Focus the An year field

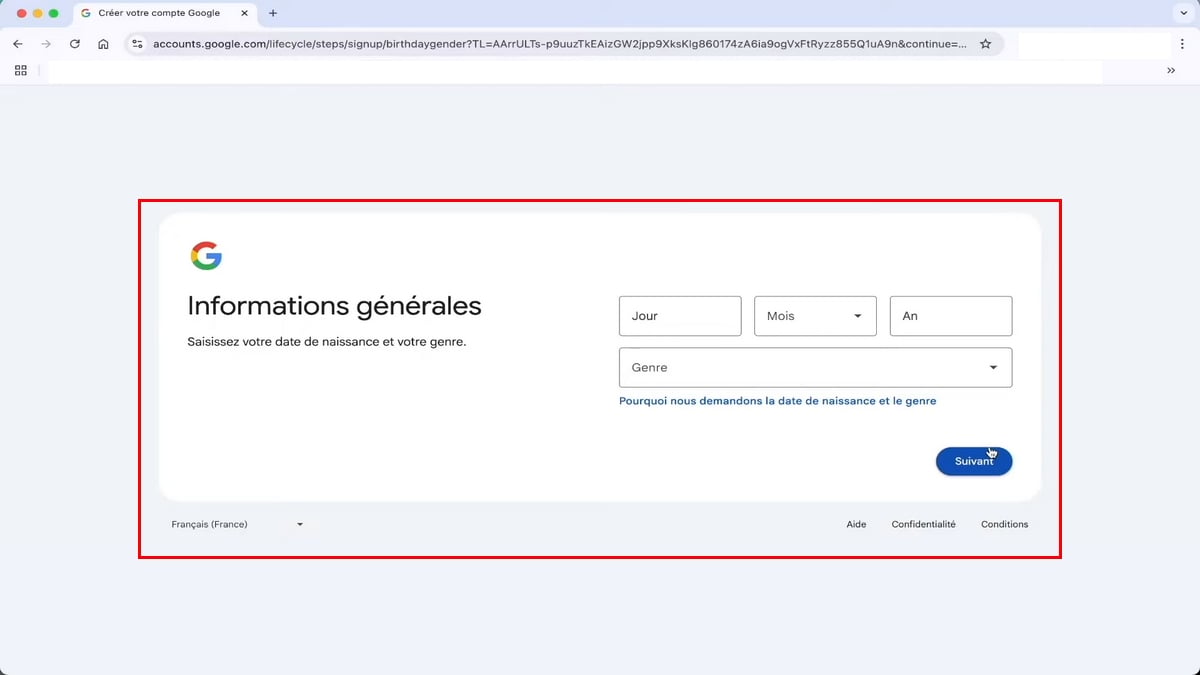pyautogui.click(x=951, y=316)
